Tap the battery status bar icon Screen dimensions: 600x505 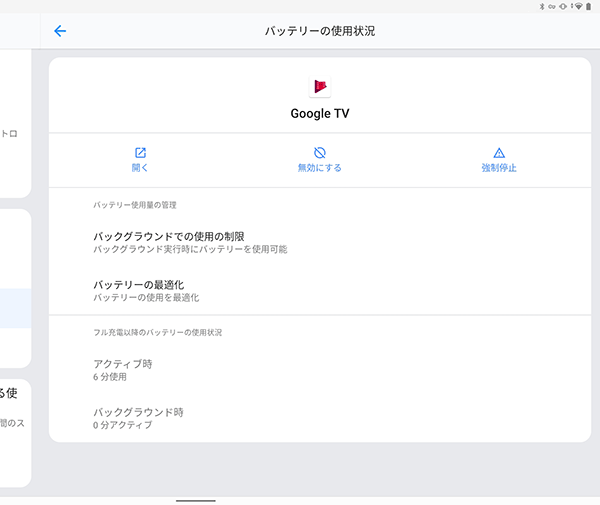(589, 7)
